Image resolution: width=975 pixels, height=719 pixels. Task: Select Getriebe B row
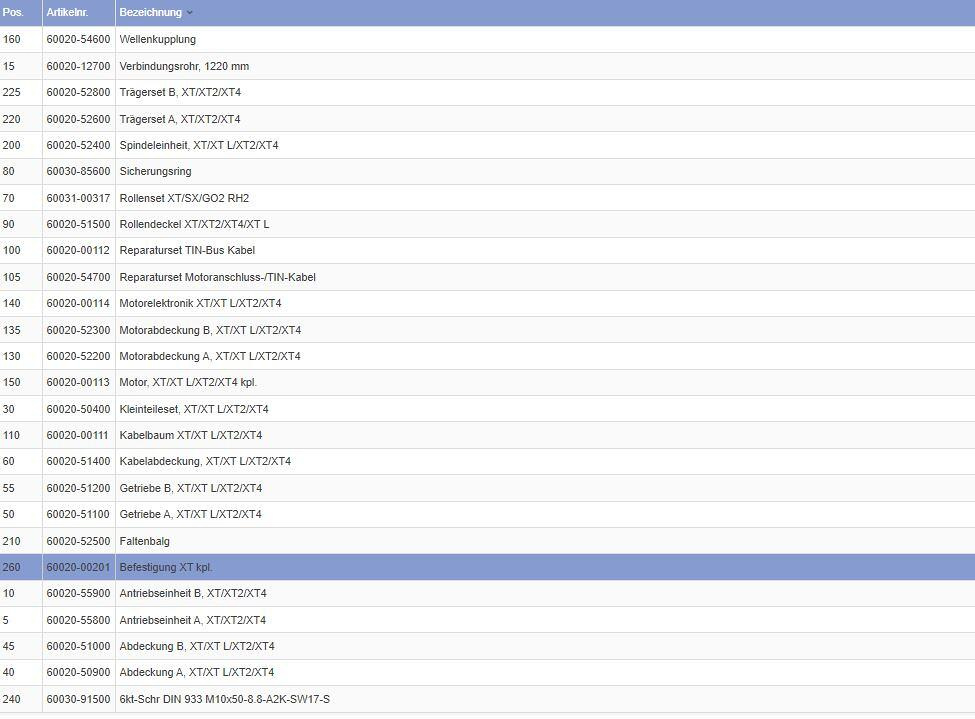click(190, 488)
